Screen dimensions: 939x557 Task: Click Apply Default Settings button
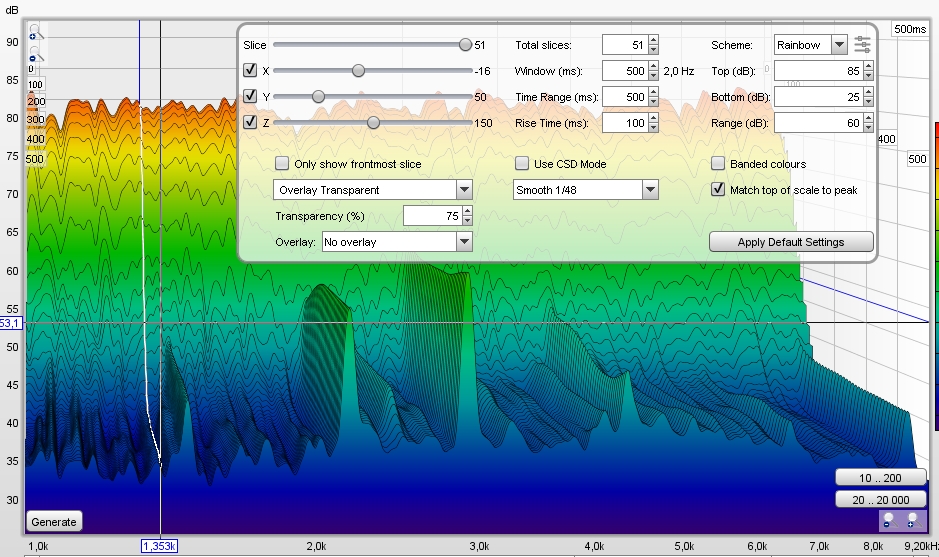pos(791,242)
